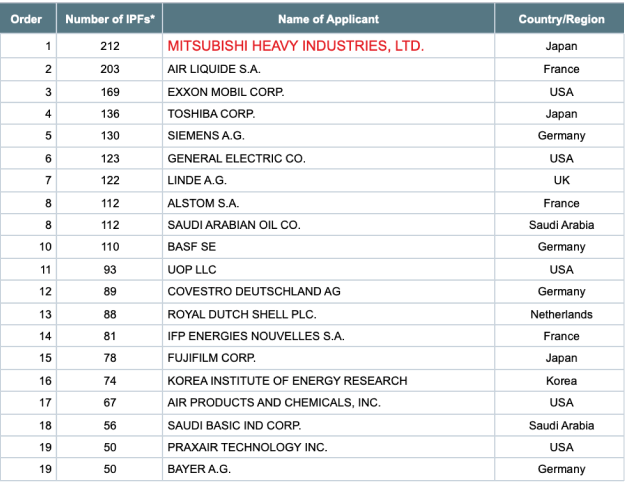Click Saudi Arabia in Saudi Basic row
Viewport: 625px width, 484px height.
pyautogui.click(x=561, y=425)
